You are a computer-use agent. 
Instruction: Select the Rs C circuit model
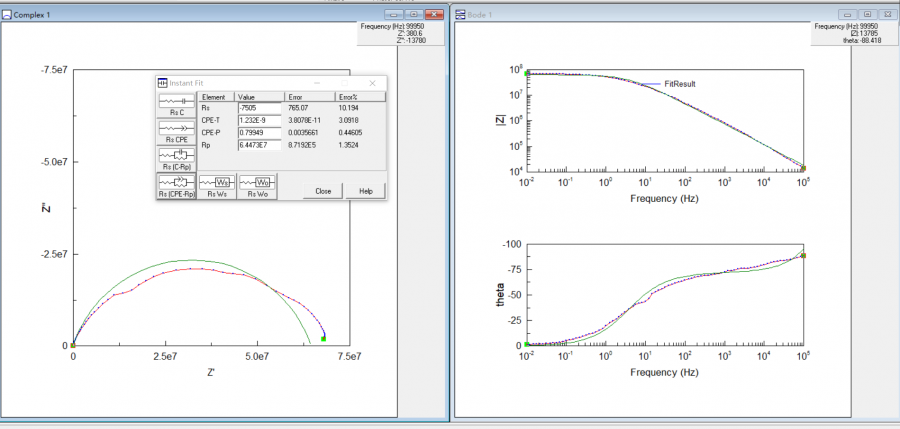[x=176, y=105]
